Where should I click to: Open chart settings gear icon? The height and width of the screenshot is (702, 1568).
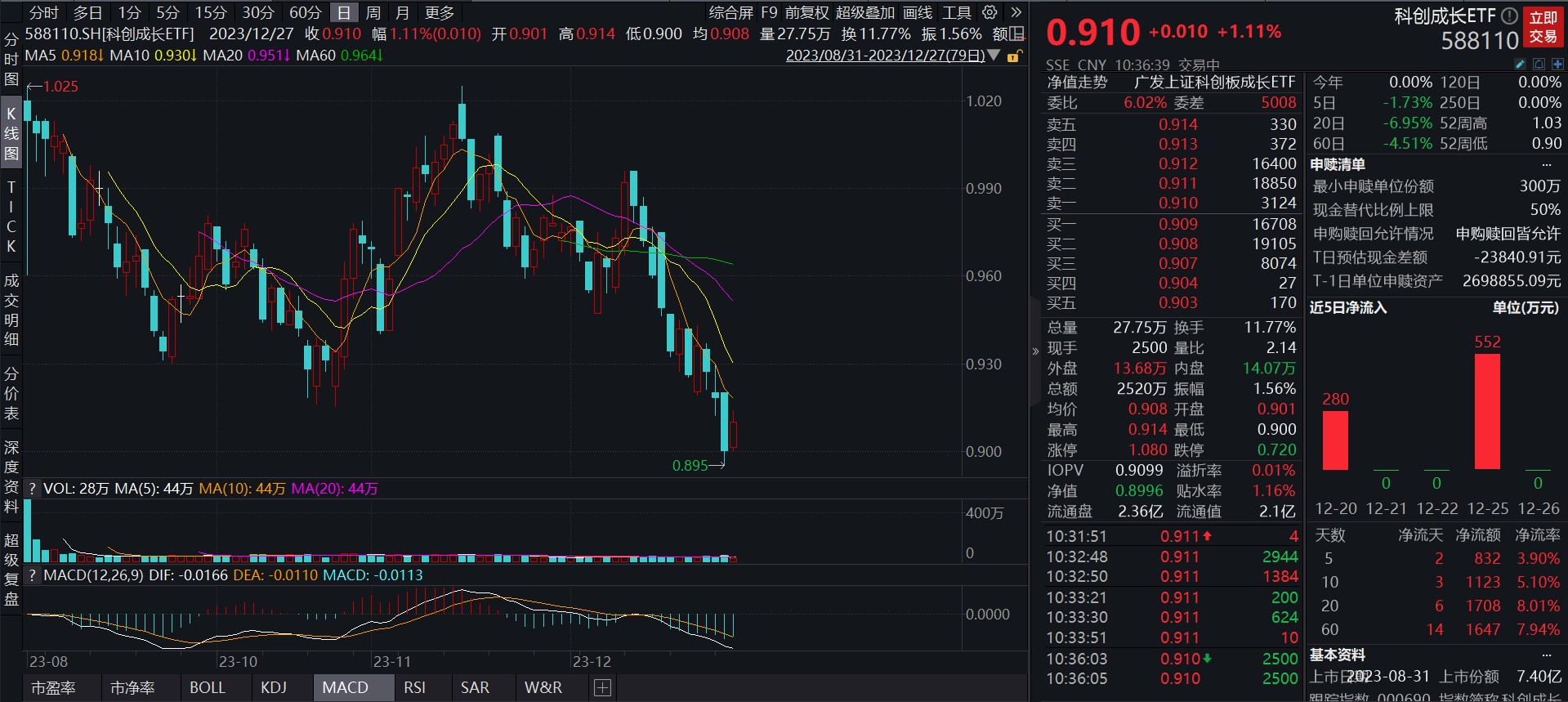(x=989, y=12)
